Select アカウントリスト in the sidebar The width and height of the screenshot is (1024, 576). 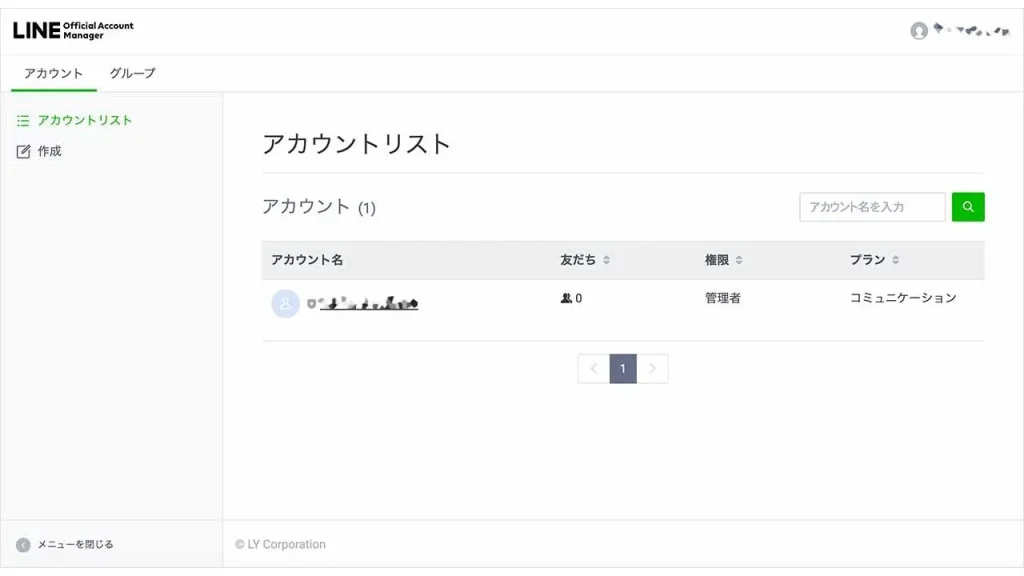coord(85,121)
